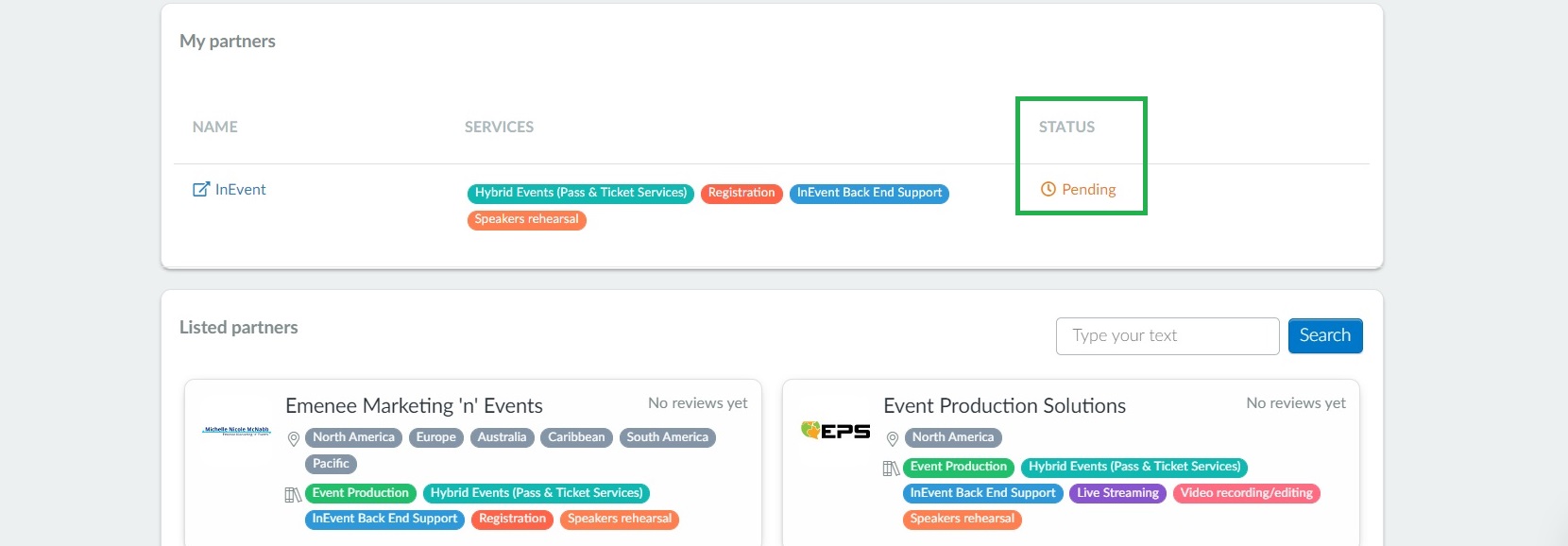Click the Europe region tag
Viewport: 1568px width, 546px height.
point(436,437)
